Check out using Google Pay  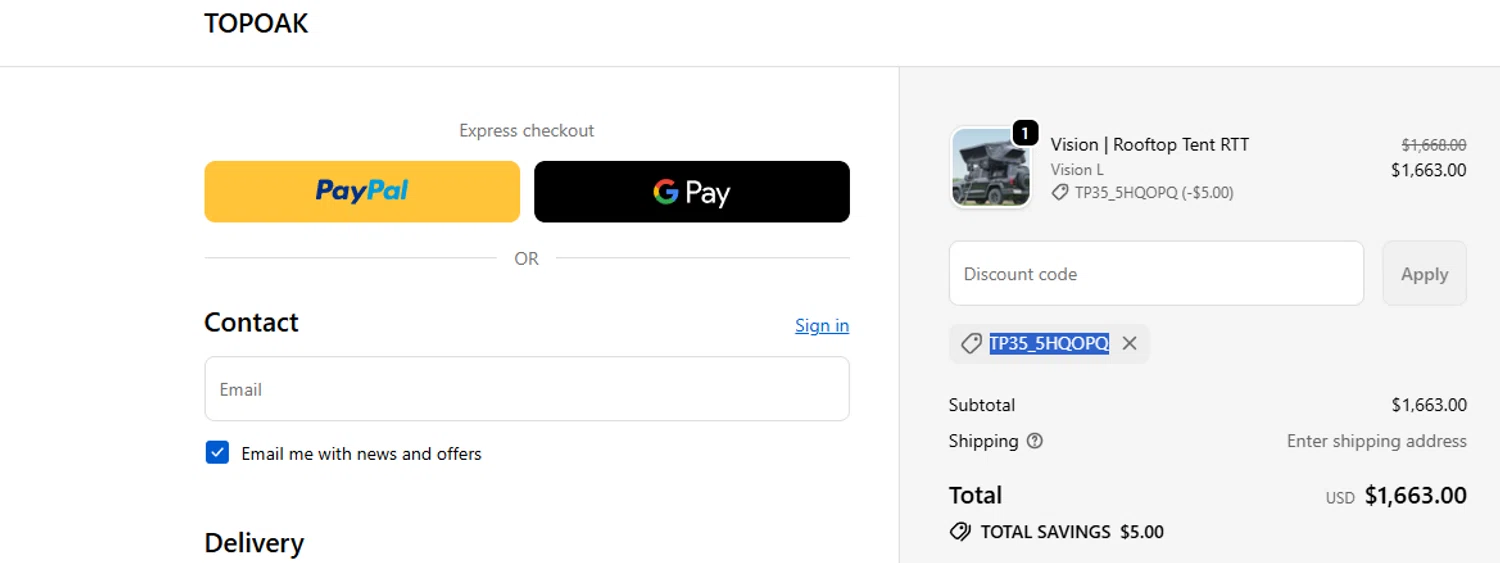pos(692,191)
